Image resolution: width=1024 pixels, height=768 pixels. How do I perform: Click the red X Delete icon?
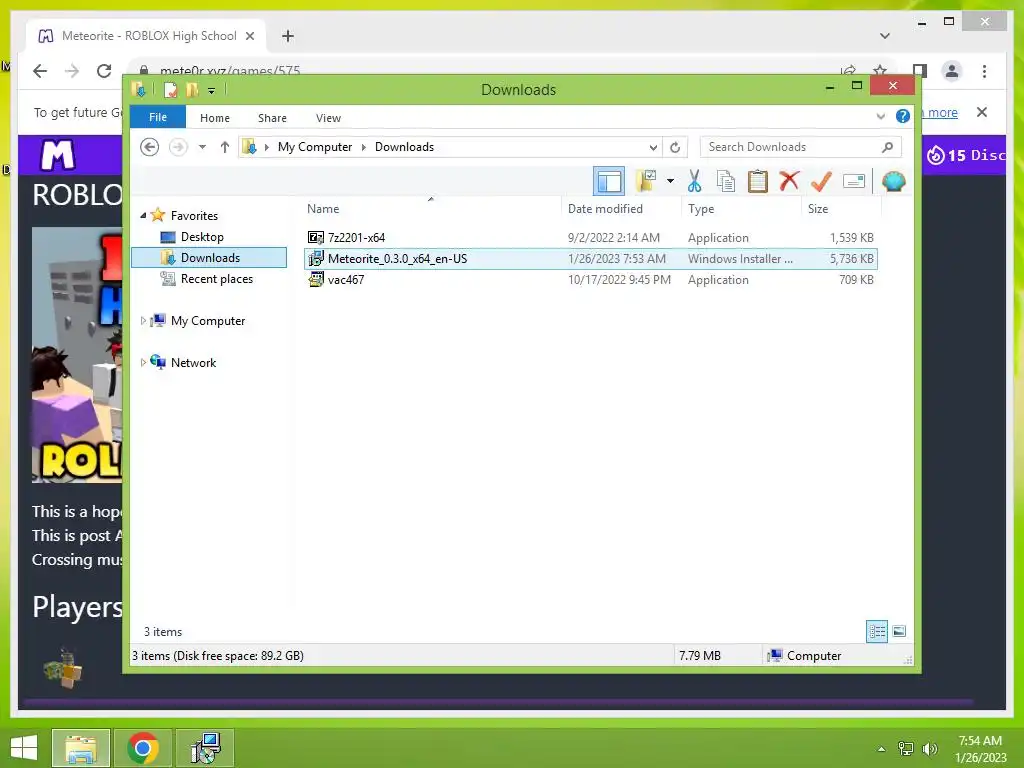click(789, 180)
